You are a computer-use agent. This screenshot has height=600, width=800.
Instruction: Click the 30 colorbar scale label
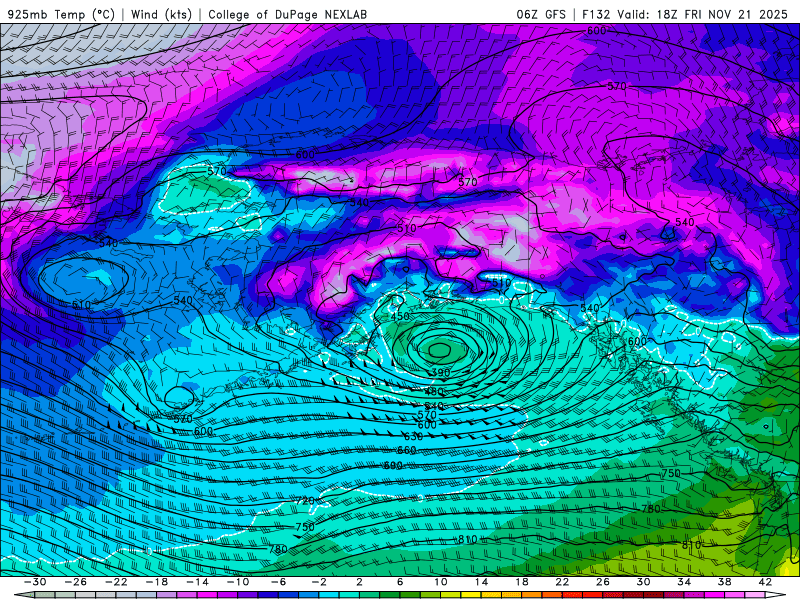[x=643, y=582]
